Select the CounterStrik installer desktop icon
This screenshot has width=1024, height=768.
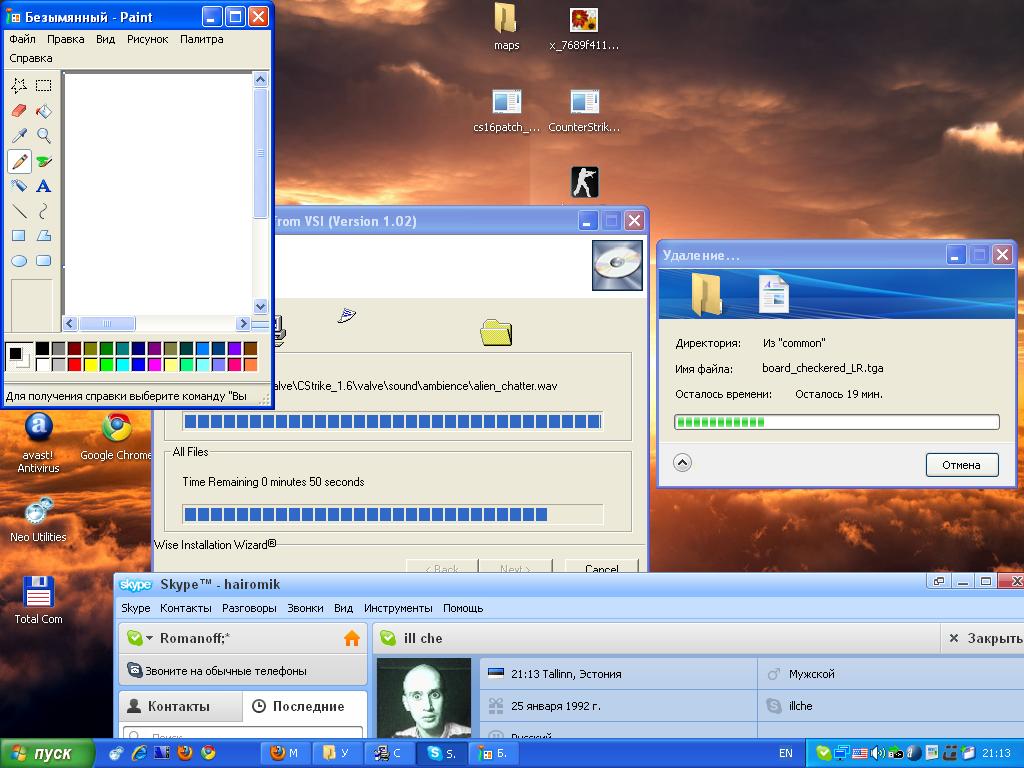[584, 110]
